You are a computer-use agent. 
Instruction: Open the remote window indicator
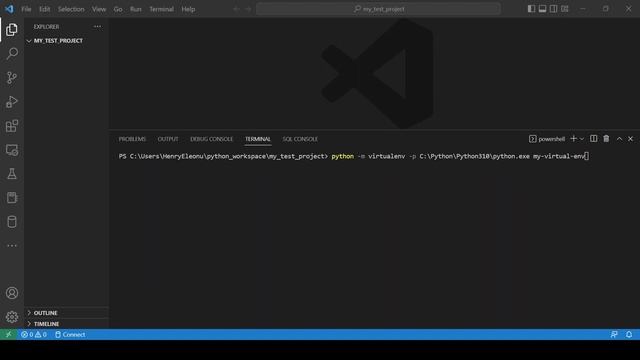pyautogui.click(x=8, y=334)
